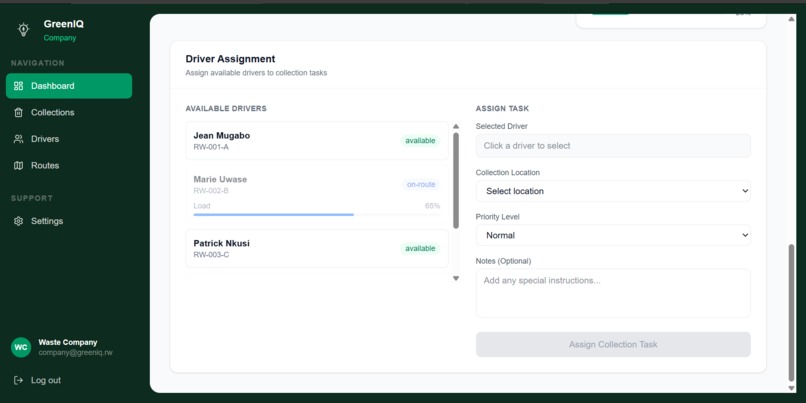Screen dimensions: 806x403
Task: Click the Selected Driver field
Action: pos(613,146)
